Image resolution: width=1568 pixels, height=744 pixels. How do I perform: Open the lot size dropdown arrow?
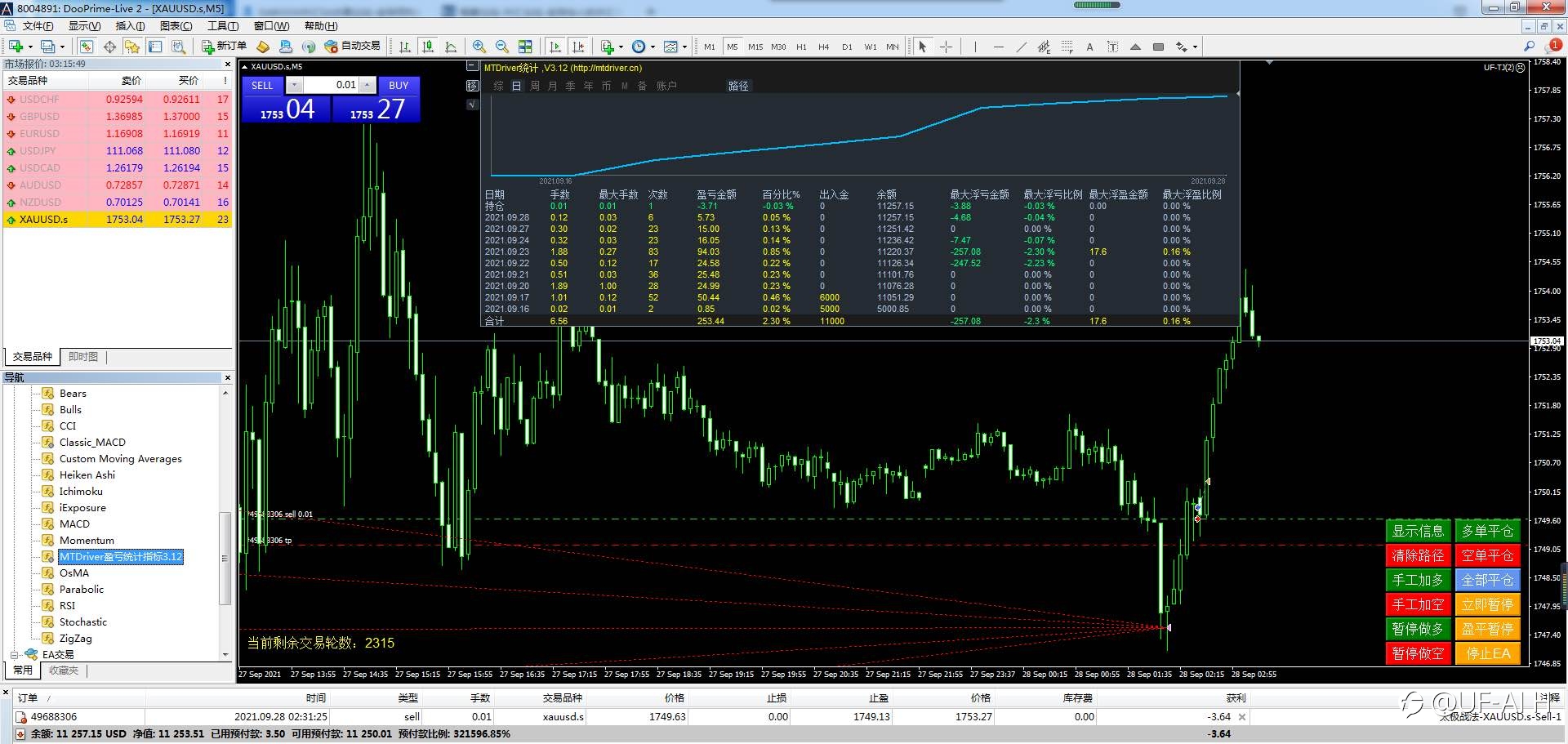coord(295,85)
